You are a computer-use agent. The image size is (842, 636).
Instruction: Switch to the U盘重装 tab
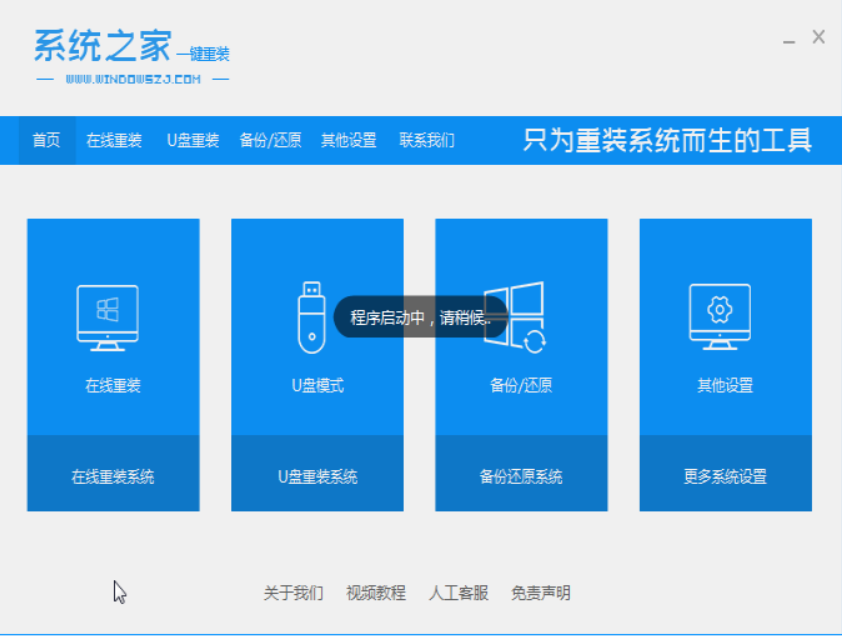pyautogui.click(x=193, y=140)
